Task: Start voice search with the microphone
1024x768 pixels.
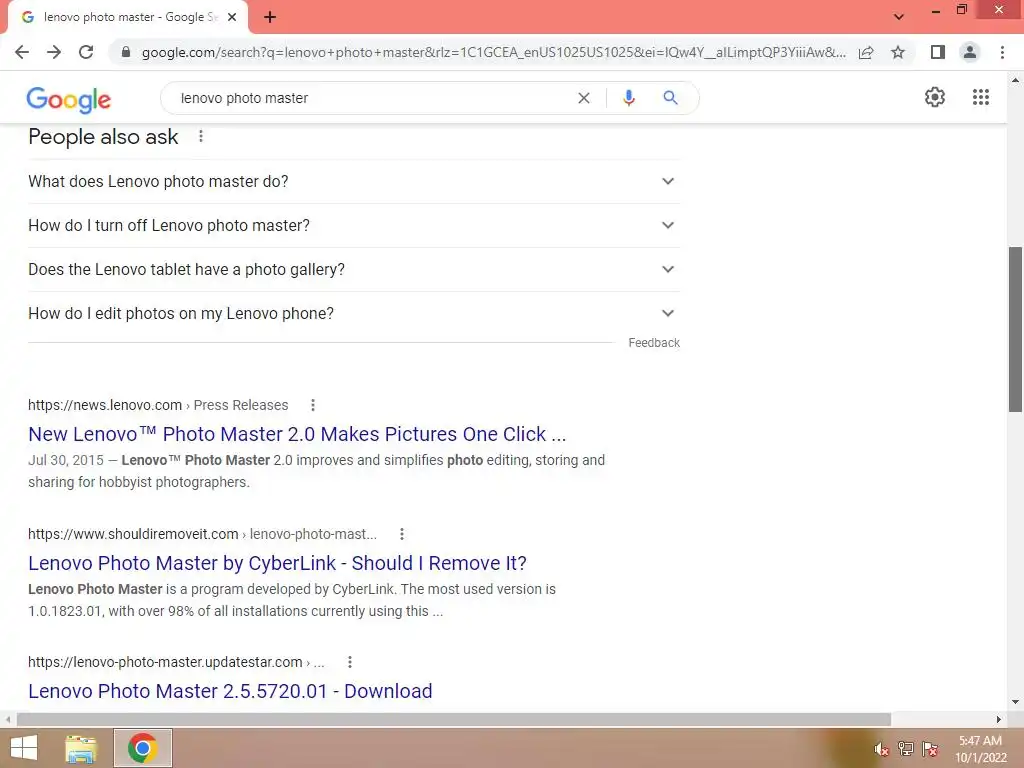Action: click(x=628, y=98)
